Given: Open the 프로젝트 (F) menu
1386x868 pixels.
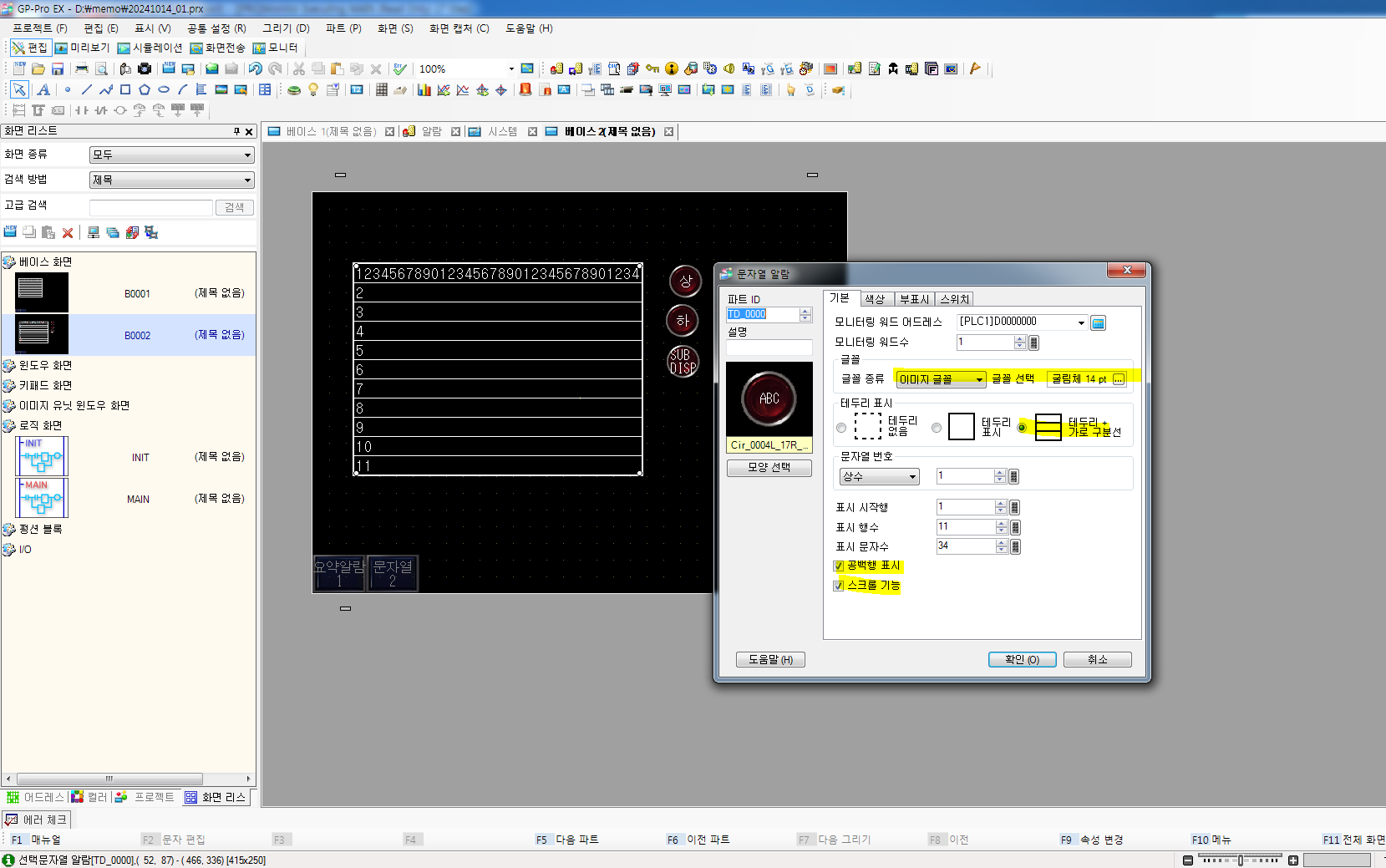Looking at the screenshot, I should [x=39, y=28].
